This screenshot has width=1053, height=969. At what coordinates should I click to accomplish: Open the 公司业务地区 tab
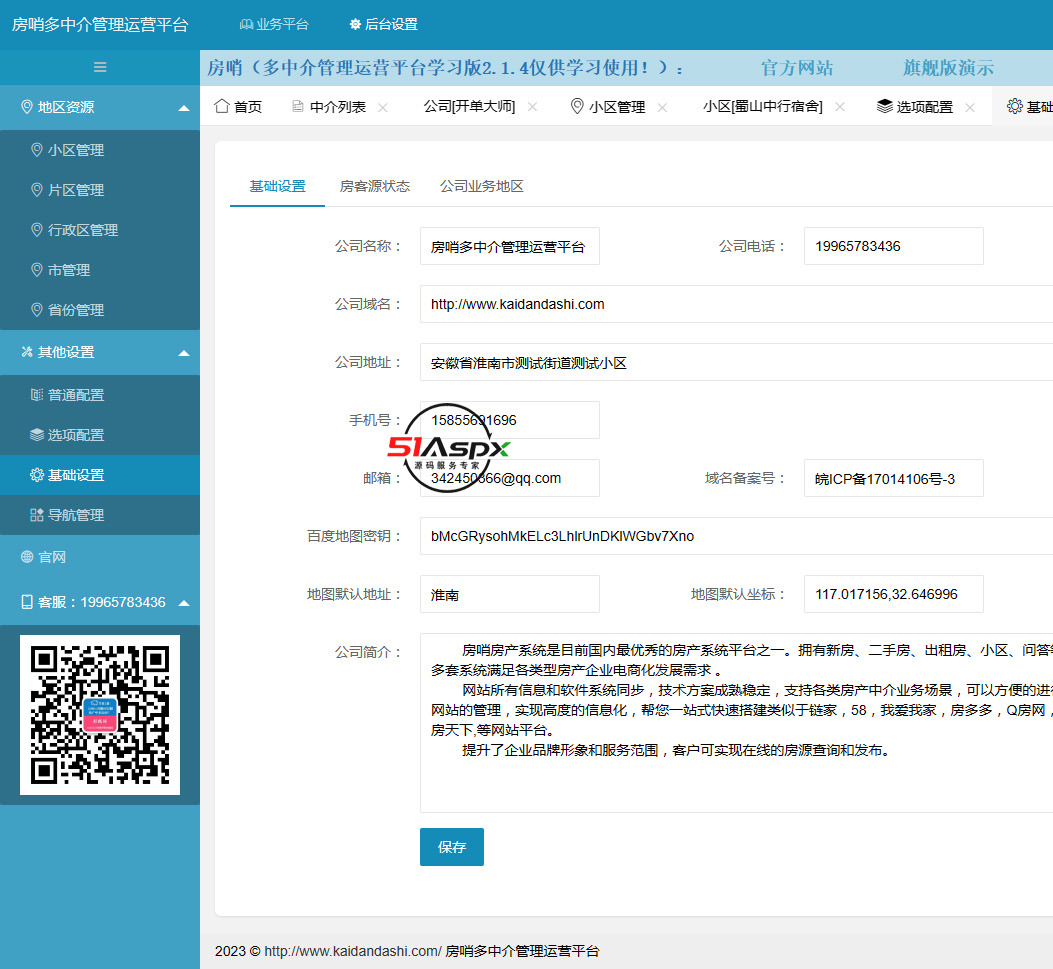coord(482,186)
